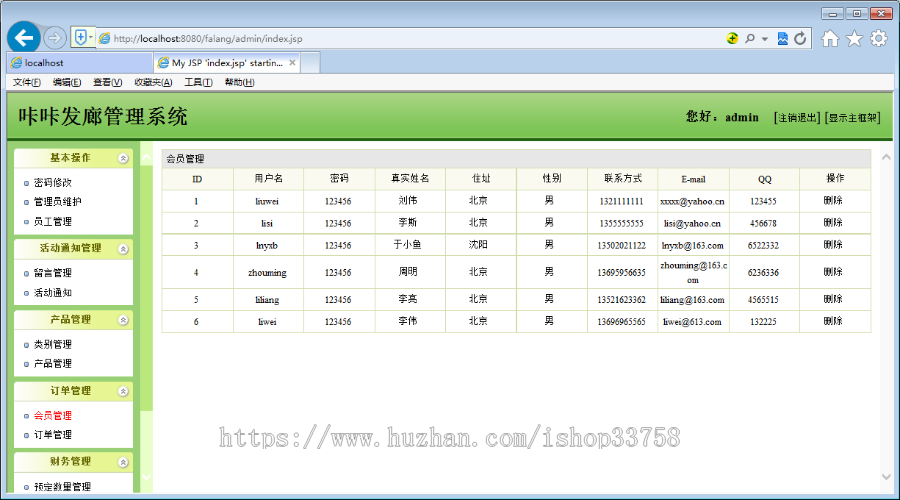
Task: Delete member lnyxb with 删除
Action: 833,245
